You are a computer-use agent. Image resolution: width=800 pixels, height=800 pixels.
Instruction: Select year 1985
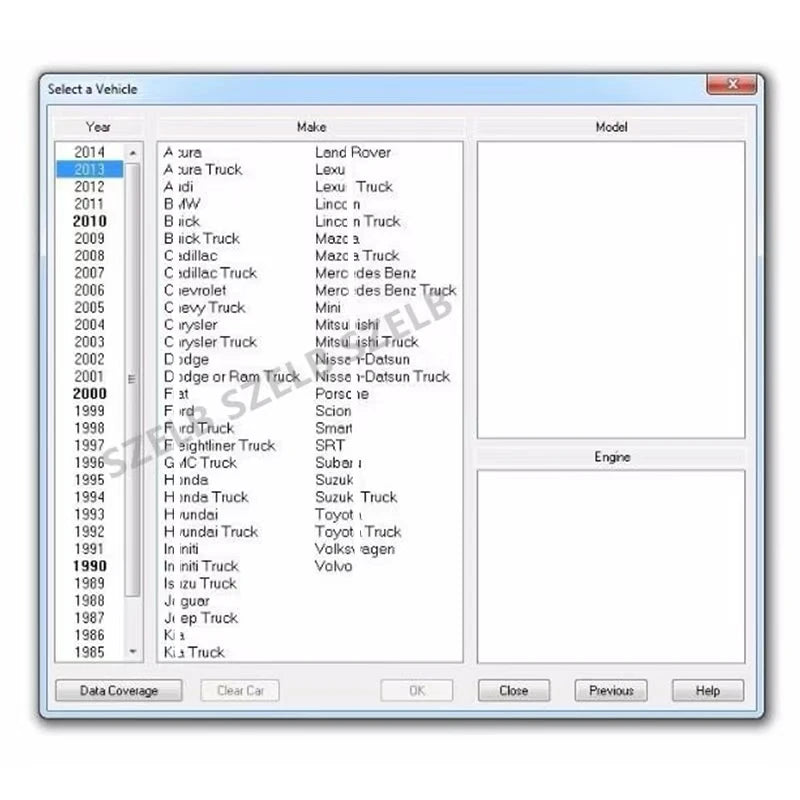tap(89, 652)
